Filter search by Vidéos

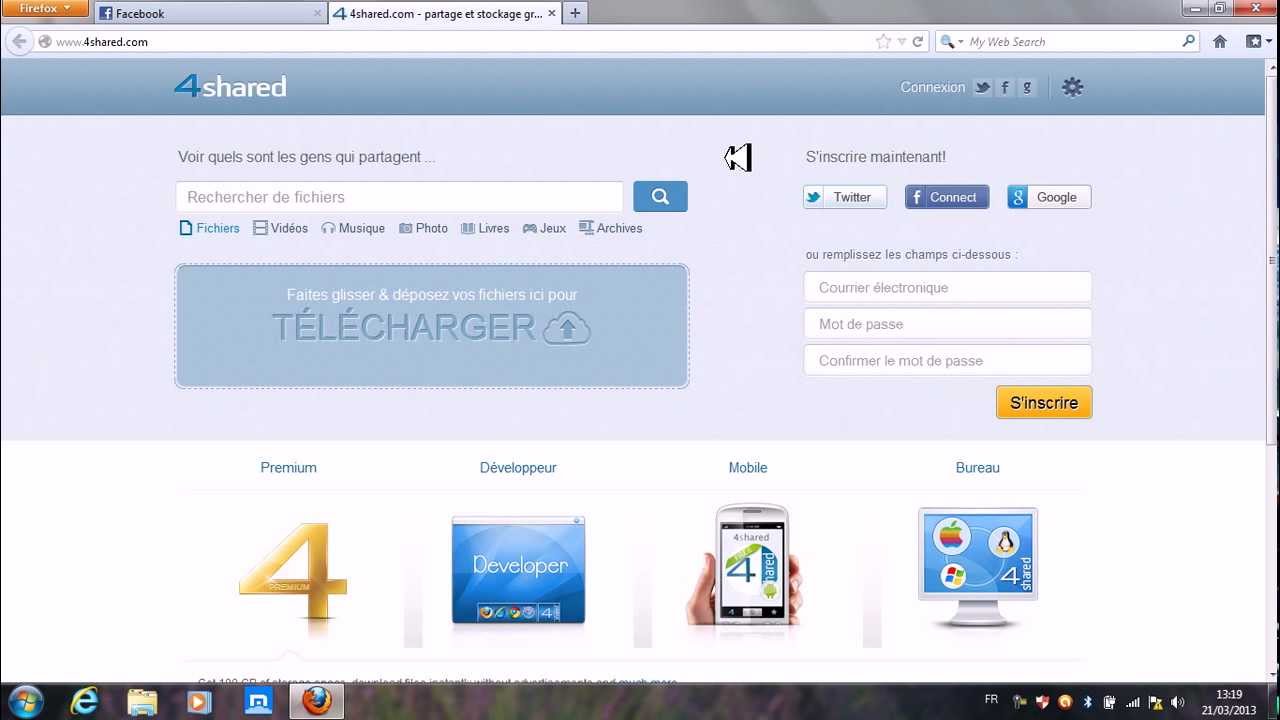[281, 228]
